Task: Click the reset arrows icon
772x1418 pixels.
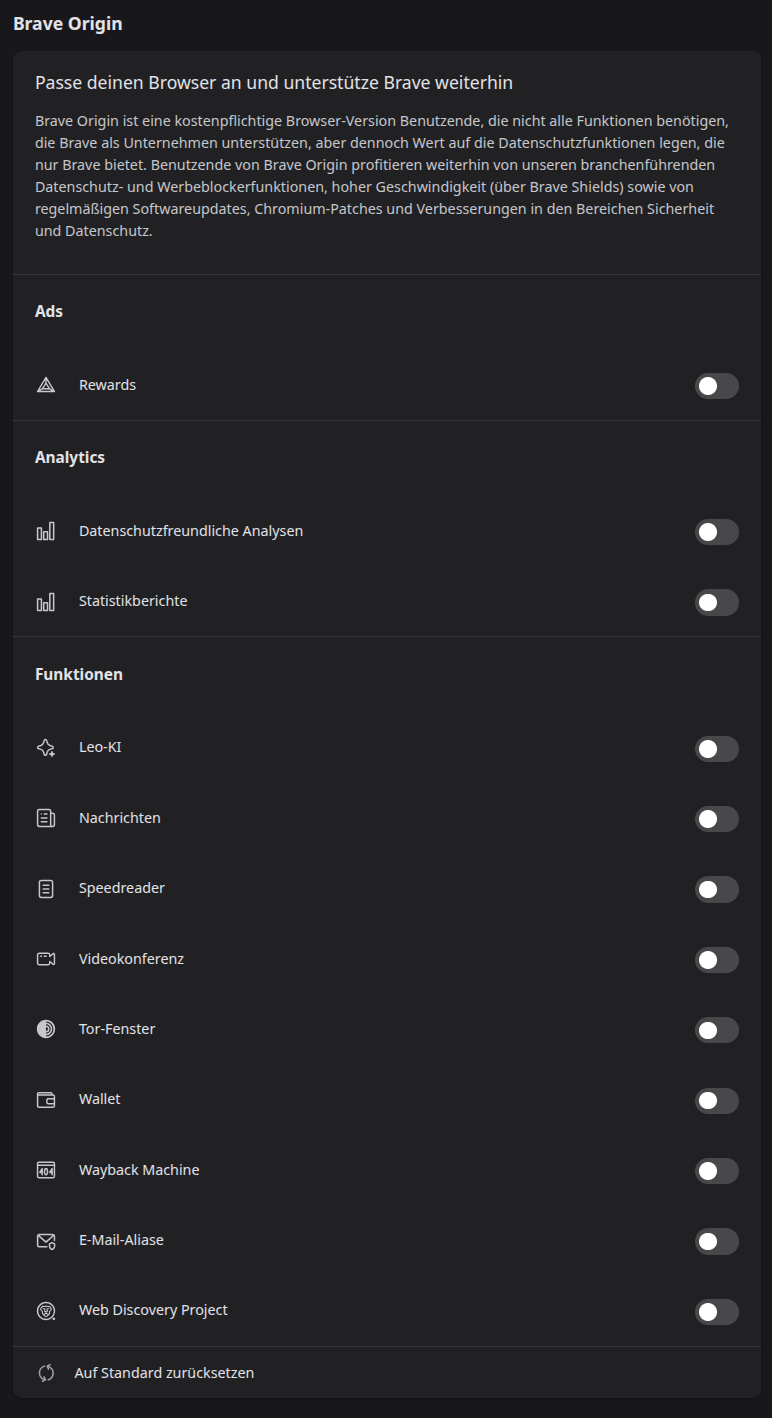Action: click(x=46, y=1373)
